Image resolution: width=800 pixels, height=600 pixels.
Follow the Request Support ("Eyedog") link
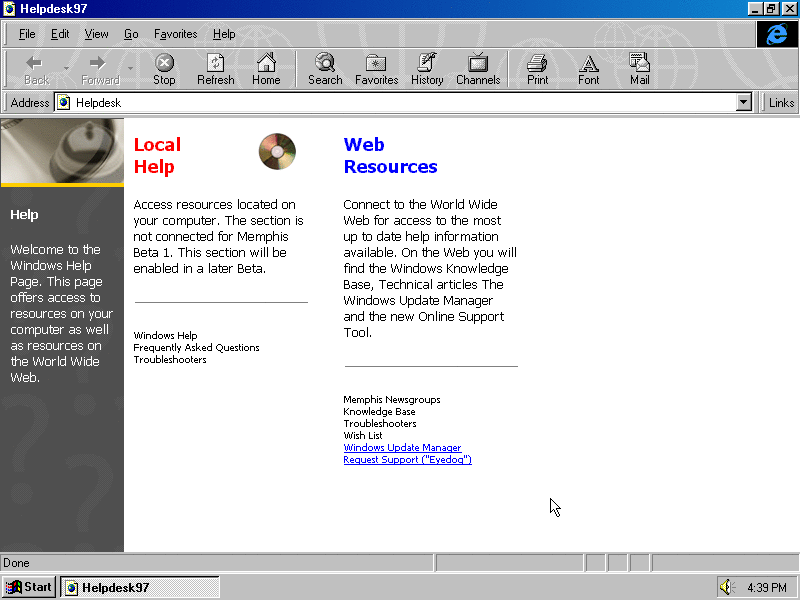[407, 460]
